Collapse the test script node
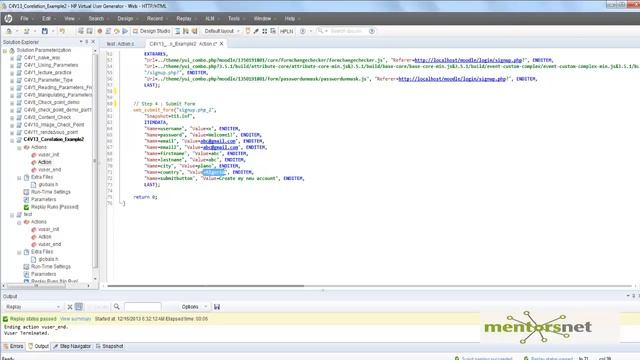 point(12,215)
